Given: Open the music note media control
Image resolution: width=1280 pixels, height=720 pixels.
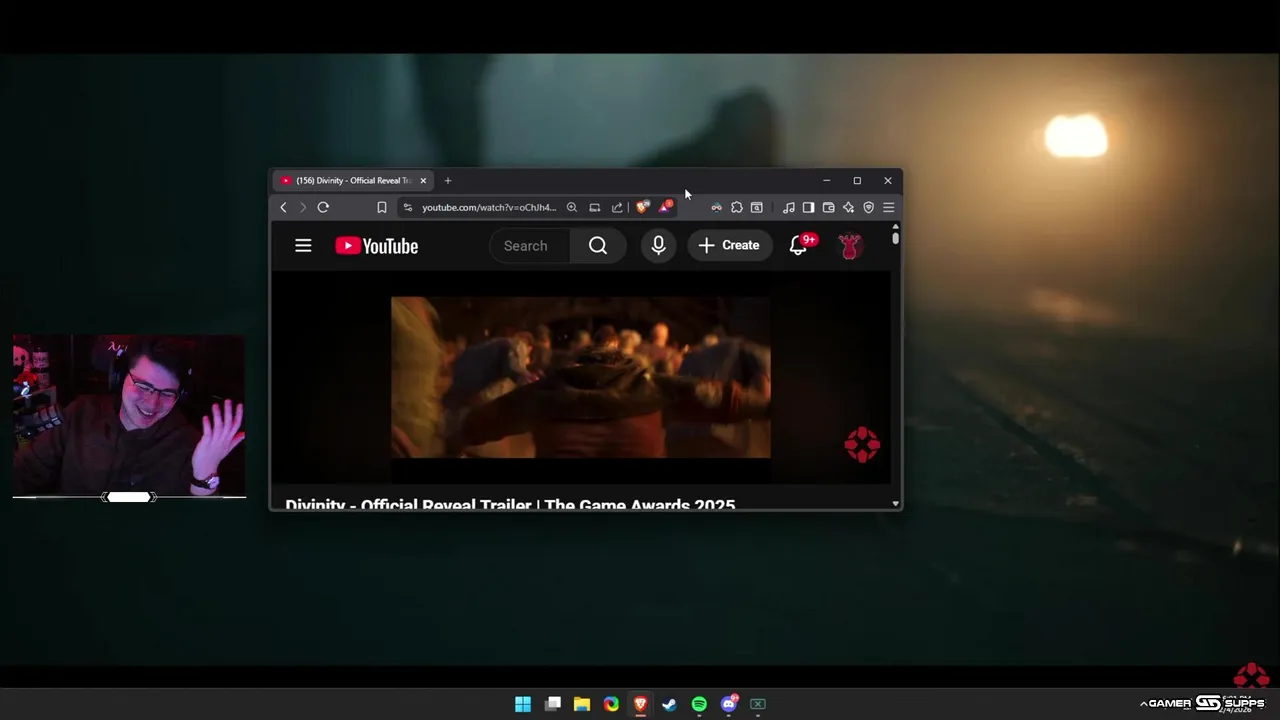Looking at the screenshot, I should pos(788,207).
